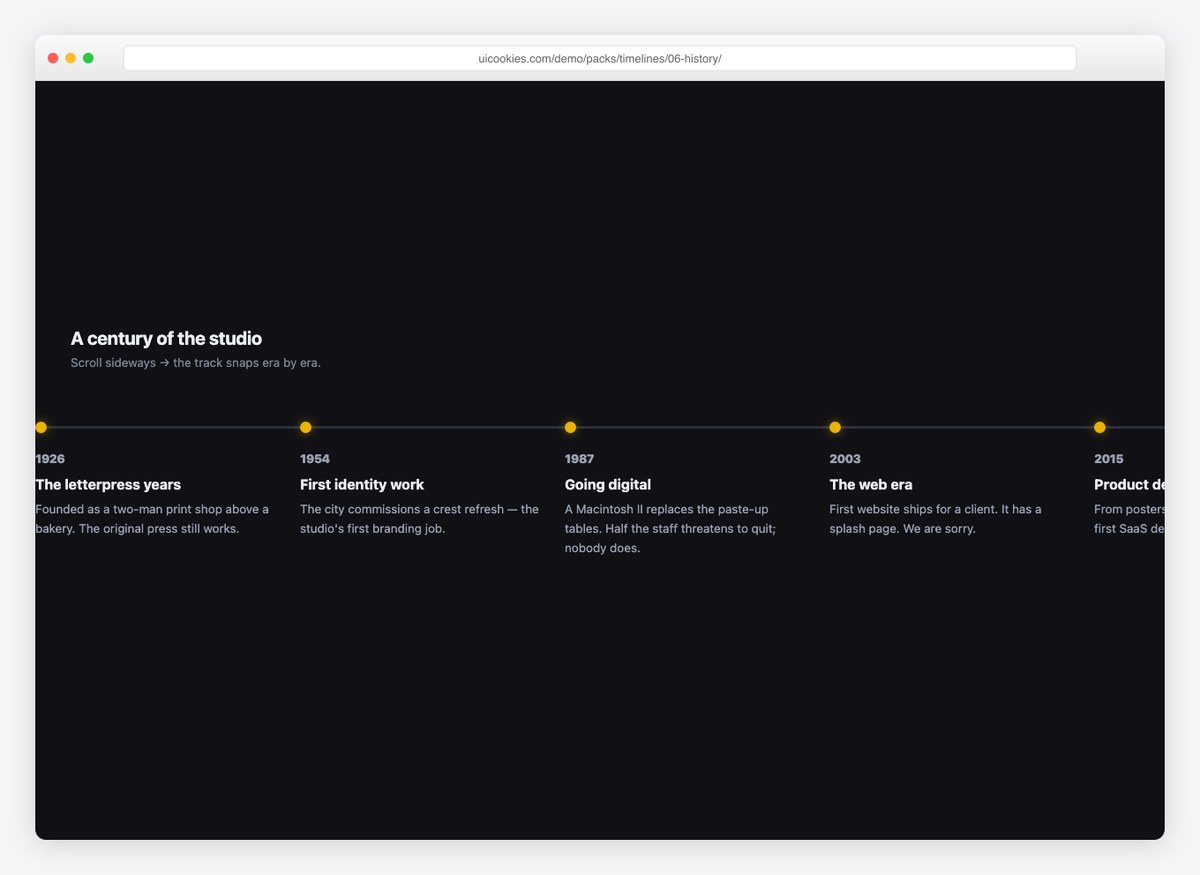The image size is (1200, 875).
Task: Click the 1987 timeline dot
Action: (x=570, y=427)
